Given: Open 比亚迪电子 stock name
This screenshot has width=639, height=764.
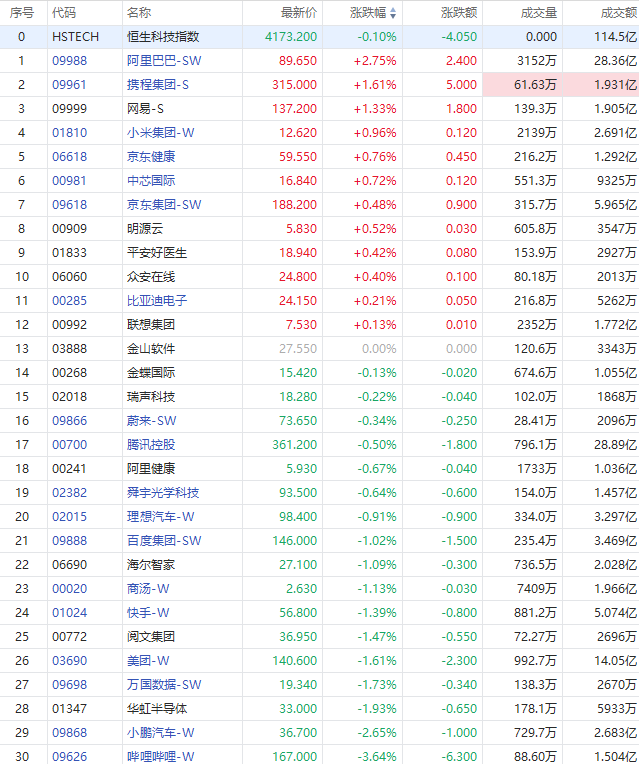Looking at the screenshot, I should 157,300.
